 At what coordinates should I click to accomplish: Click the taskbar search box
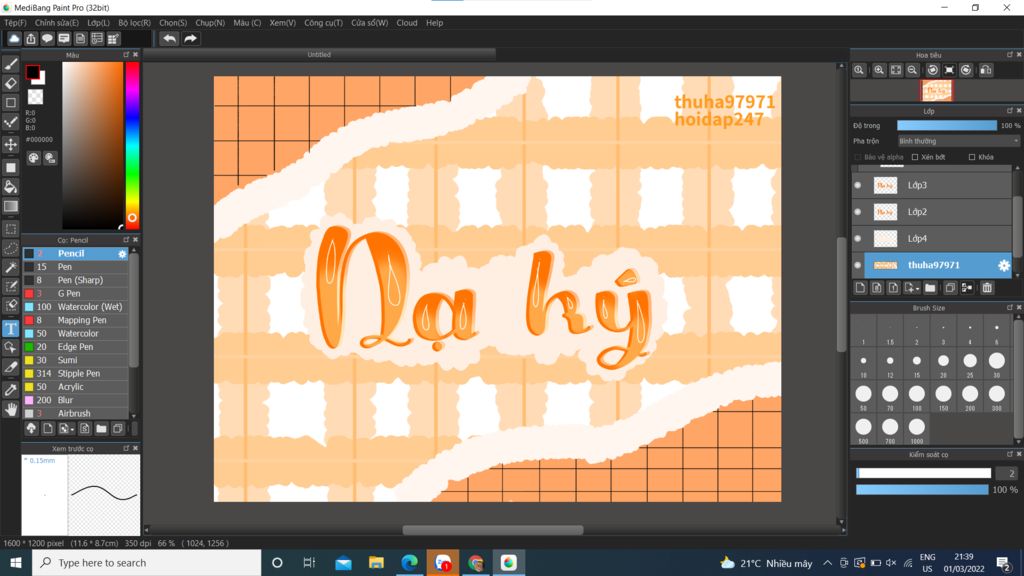coord(147,562)
